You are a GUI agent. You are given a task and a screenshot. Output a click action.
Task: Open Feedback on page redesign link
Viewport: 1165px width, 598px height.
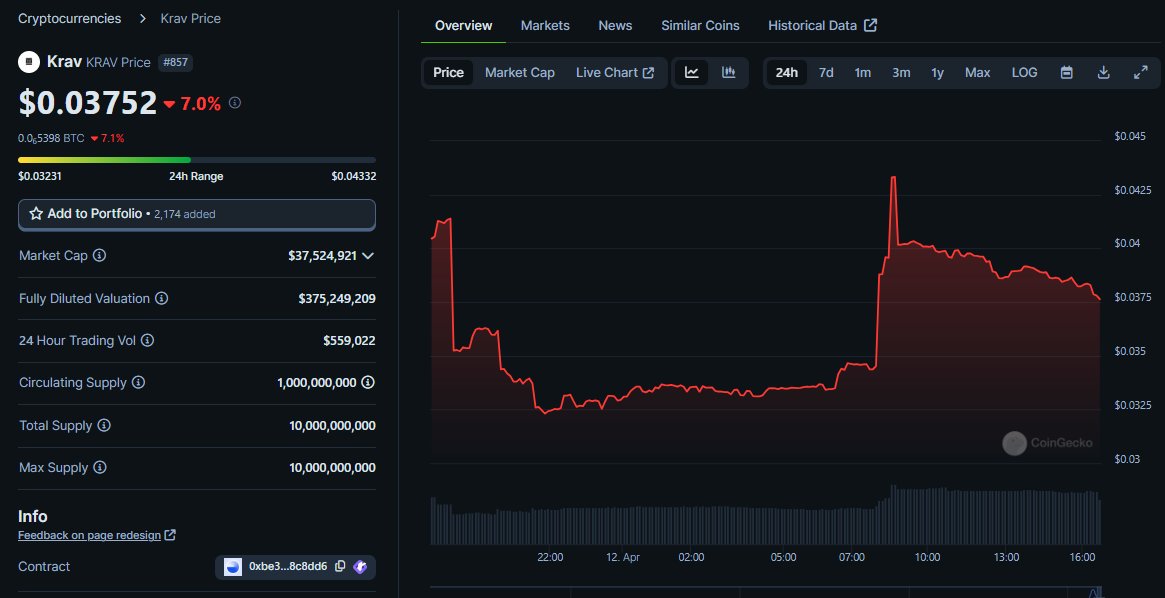click(x=97, y=536)
